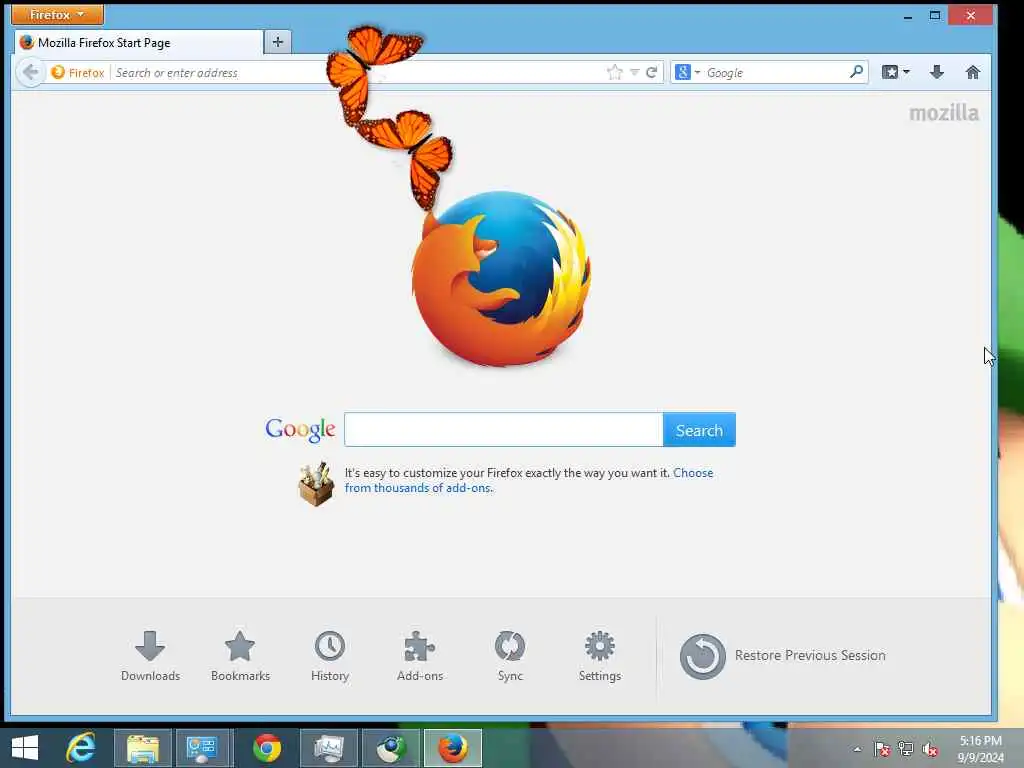1024x768 pixels.
Task: Open the address bar history dropdown arrow
Action: (634, 72)
